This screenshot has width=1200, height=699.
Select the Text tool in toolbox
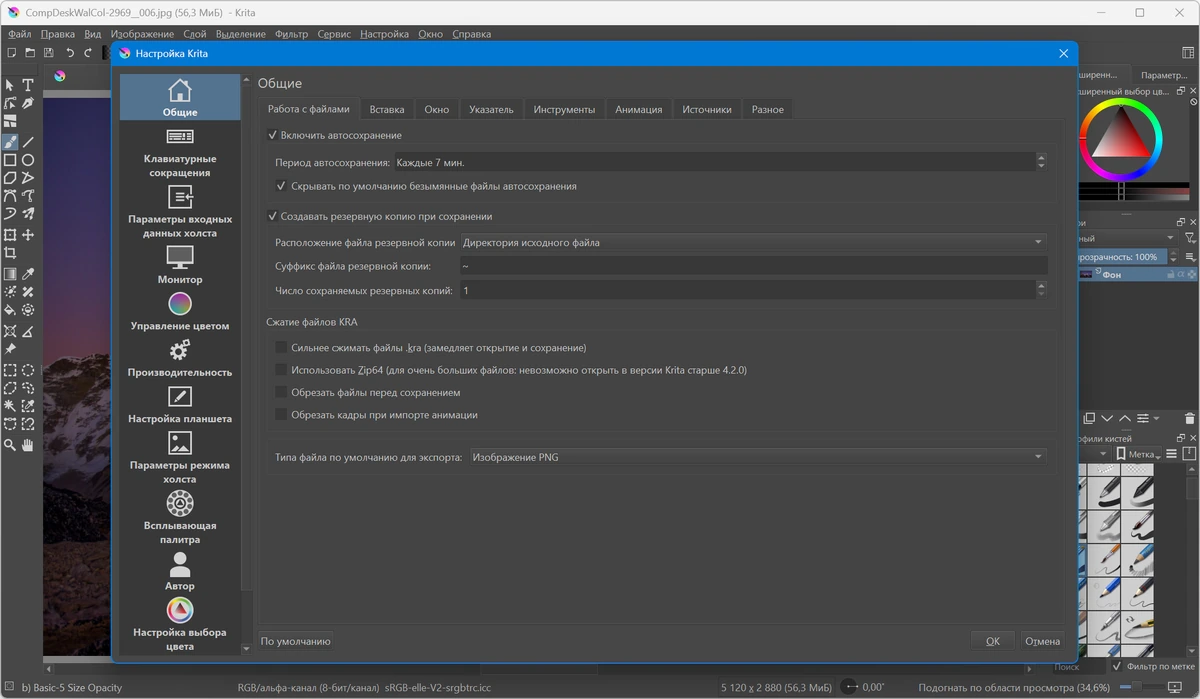tap(29, 85)
